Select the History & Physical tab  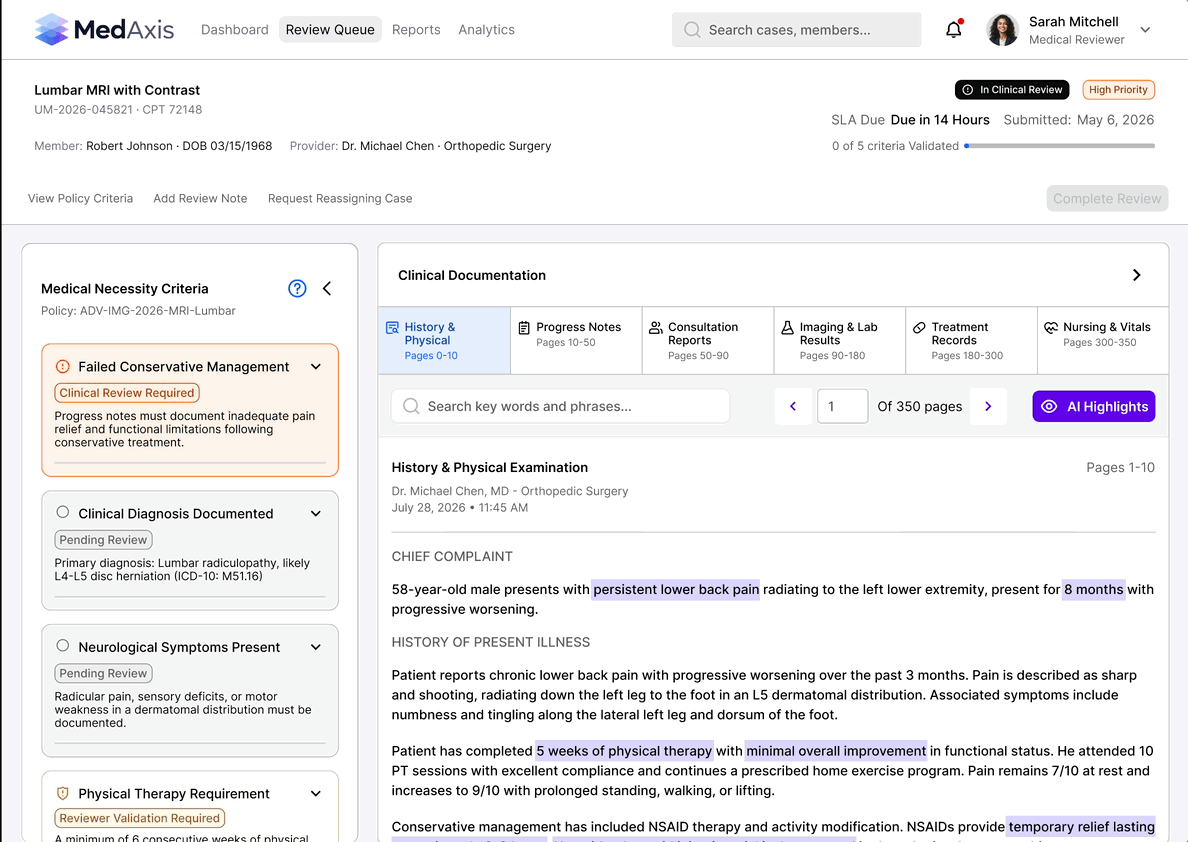click(x=444, y=340)
